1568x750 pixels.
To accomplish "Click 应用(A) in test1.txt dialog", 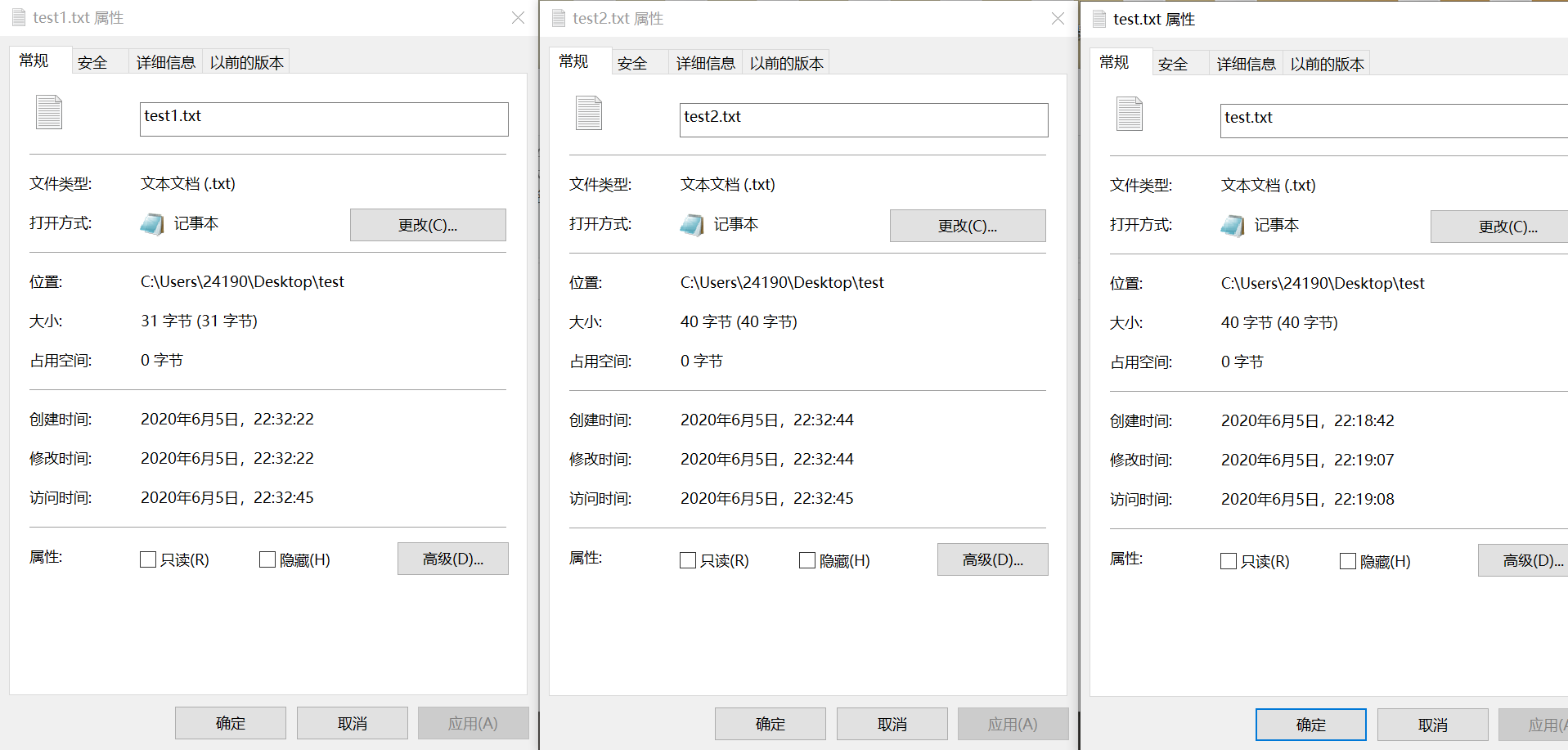I will pos(473,723).
